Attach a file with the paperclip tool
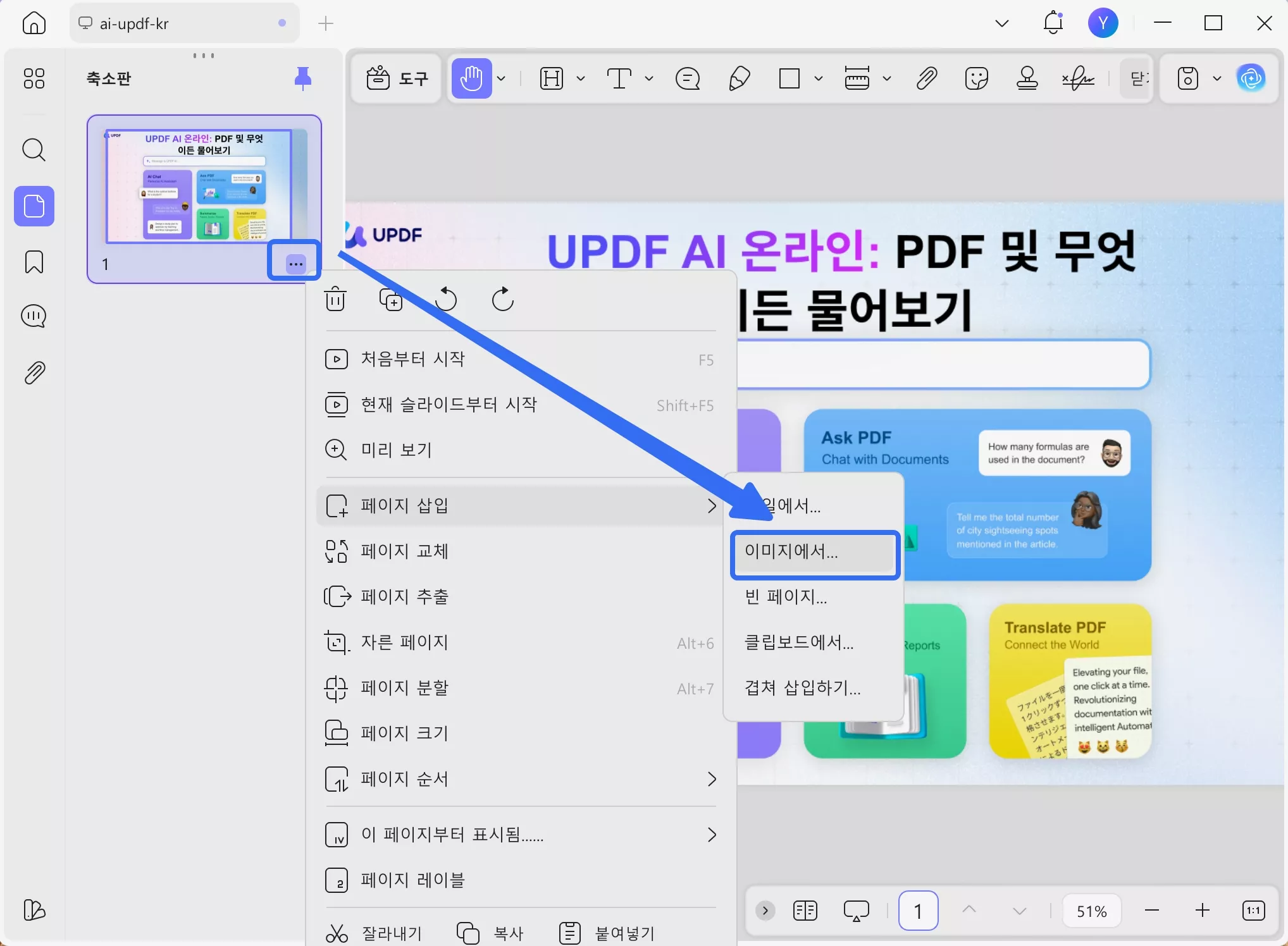The width and height of the screenshot is (1288, 946). click(926, 78)
